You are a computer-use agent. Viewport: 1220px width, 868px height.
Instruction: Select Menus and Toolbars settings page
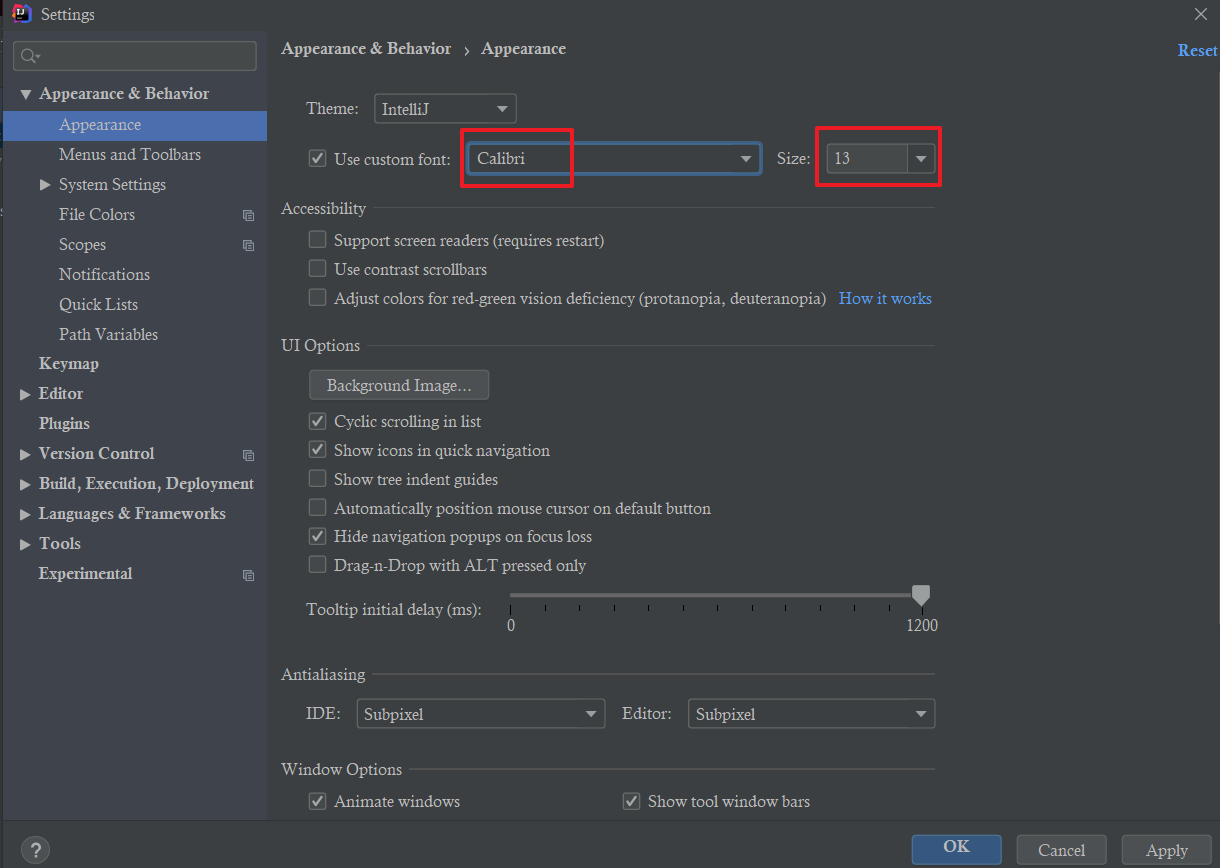[130, 155]
